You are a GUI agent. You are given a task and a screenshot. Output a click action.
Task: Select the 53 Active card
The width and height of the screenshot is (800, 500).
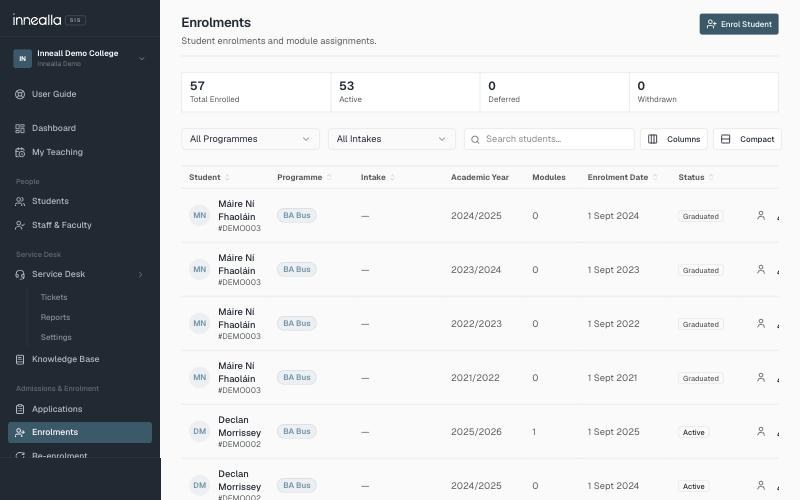click(405, 92)
